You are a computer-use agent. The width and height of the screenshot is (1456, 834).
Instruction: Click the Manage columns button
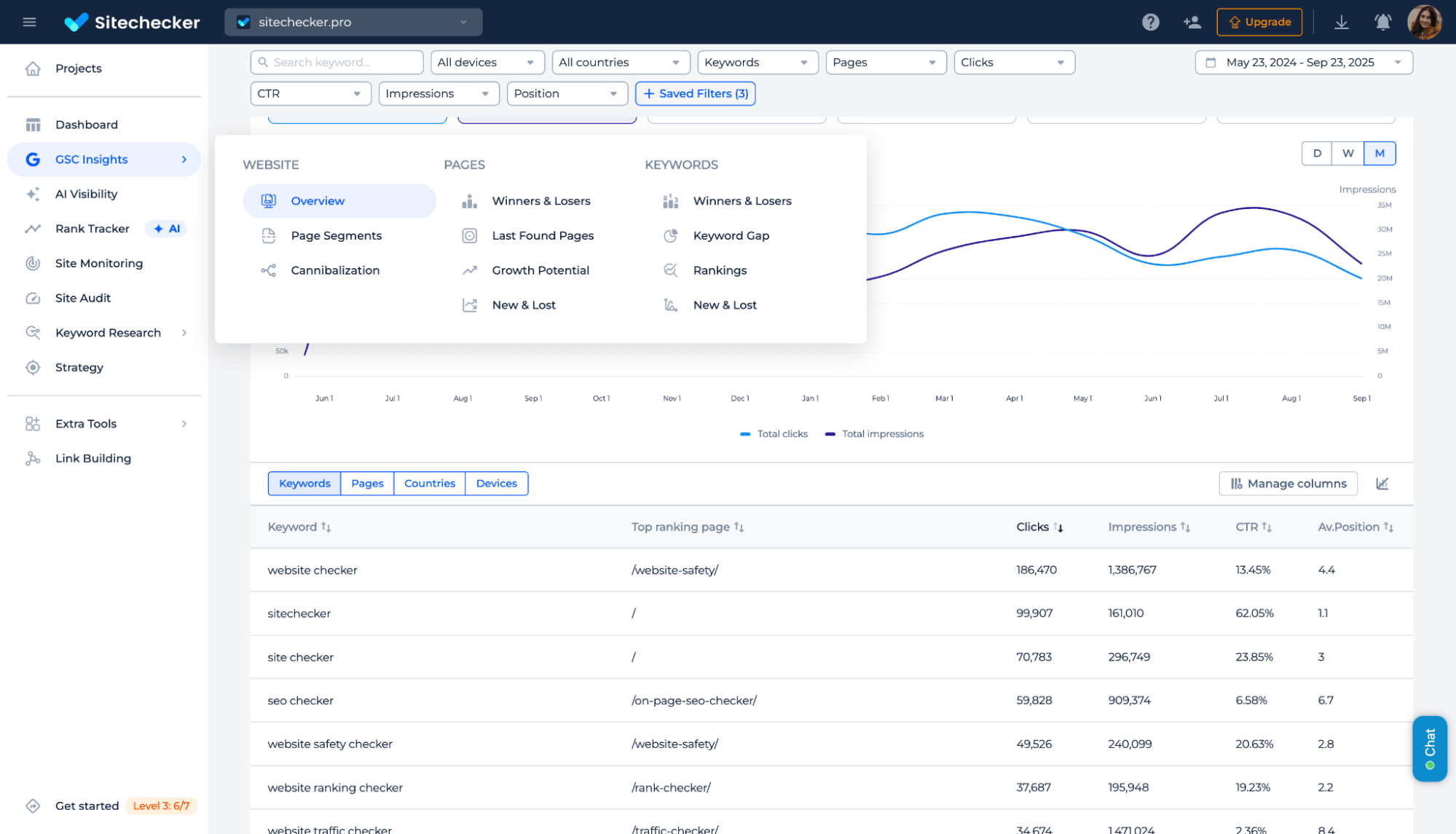[x=1288, y=484]
